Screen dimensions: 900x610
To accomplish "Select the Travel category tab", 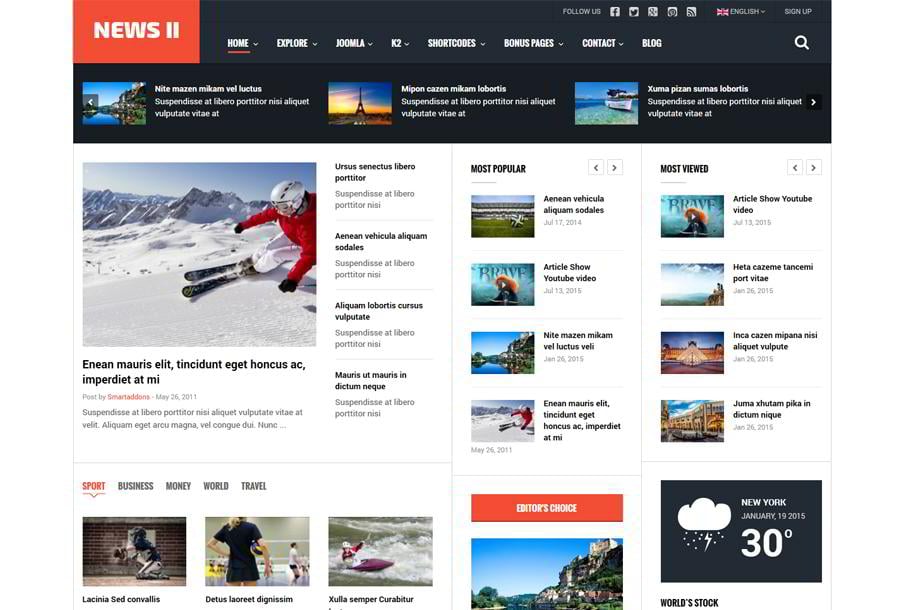I will click(253, 486).
